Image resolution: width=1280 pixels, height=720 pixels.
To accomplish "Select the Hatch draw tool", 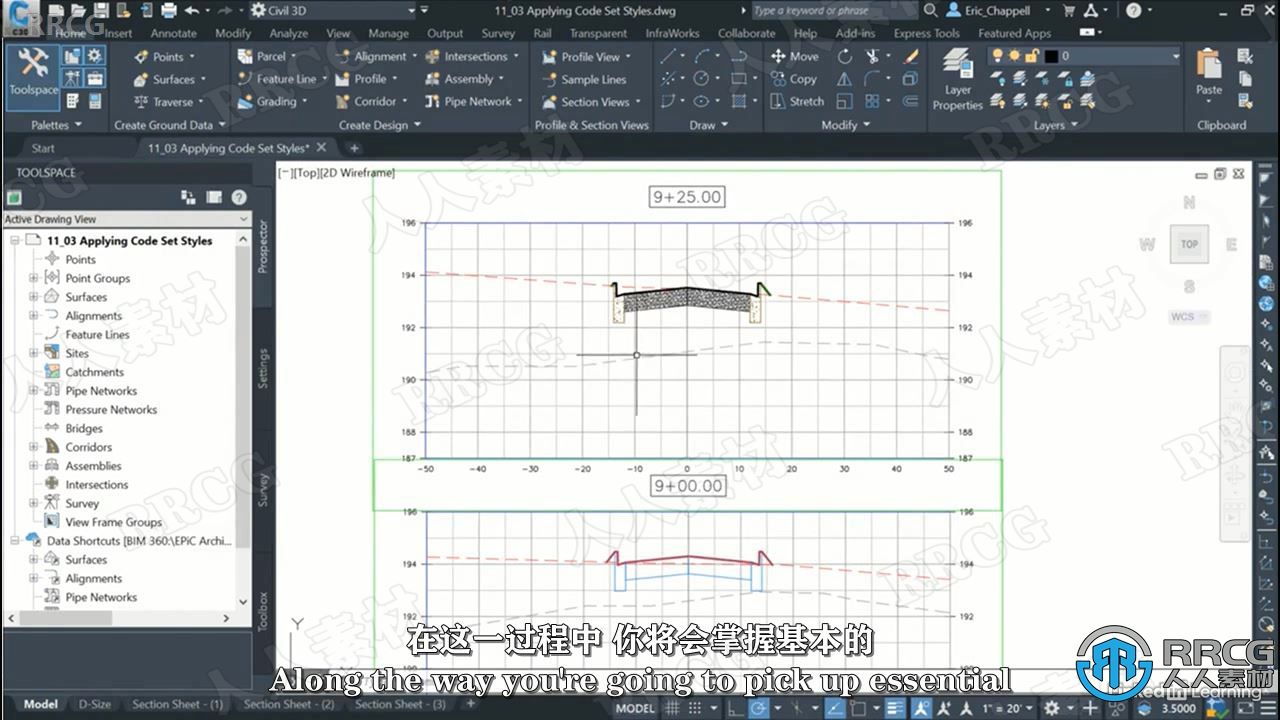I will pyautogui.click(x=739, y=101).
